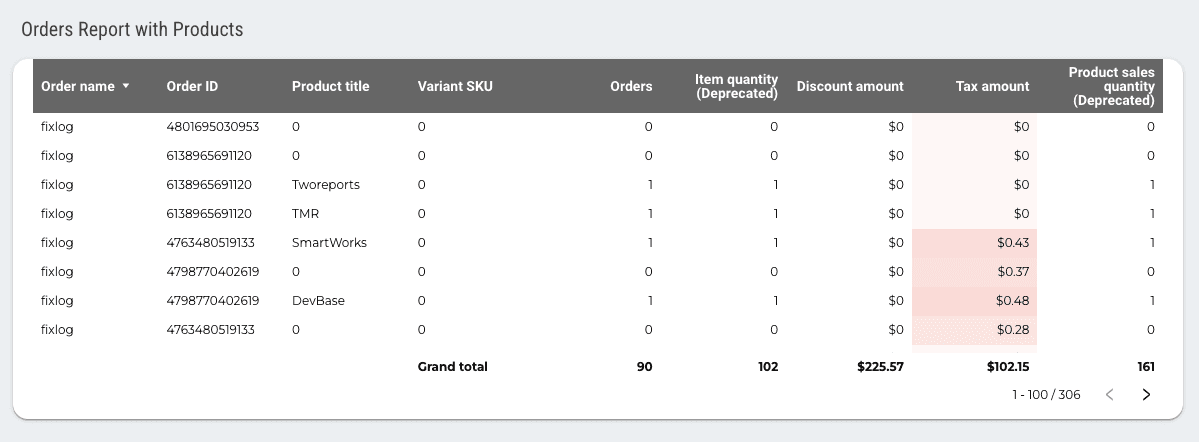Image resolution: width=1199 pixels, height=442 pixels.
Task: Click the grand total sales quantity 161
Action: pos(1145,367)
